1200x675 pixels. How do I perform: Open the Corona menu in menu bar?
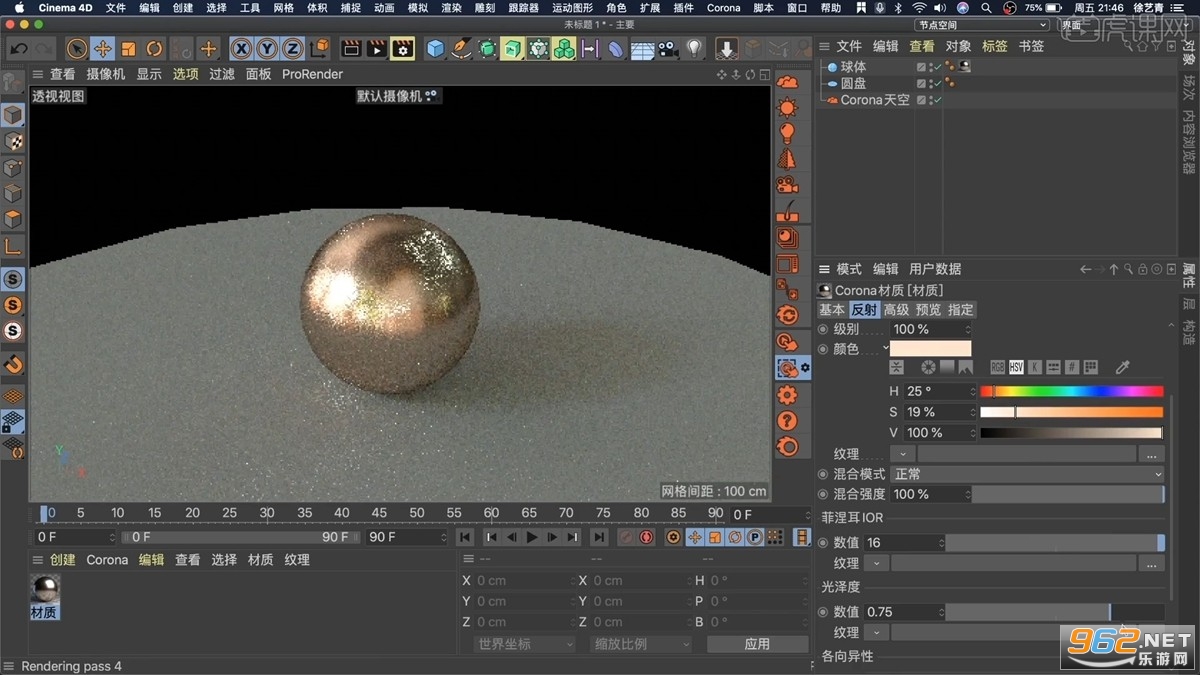tap(723, 8)
